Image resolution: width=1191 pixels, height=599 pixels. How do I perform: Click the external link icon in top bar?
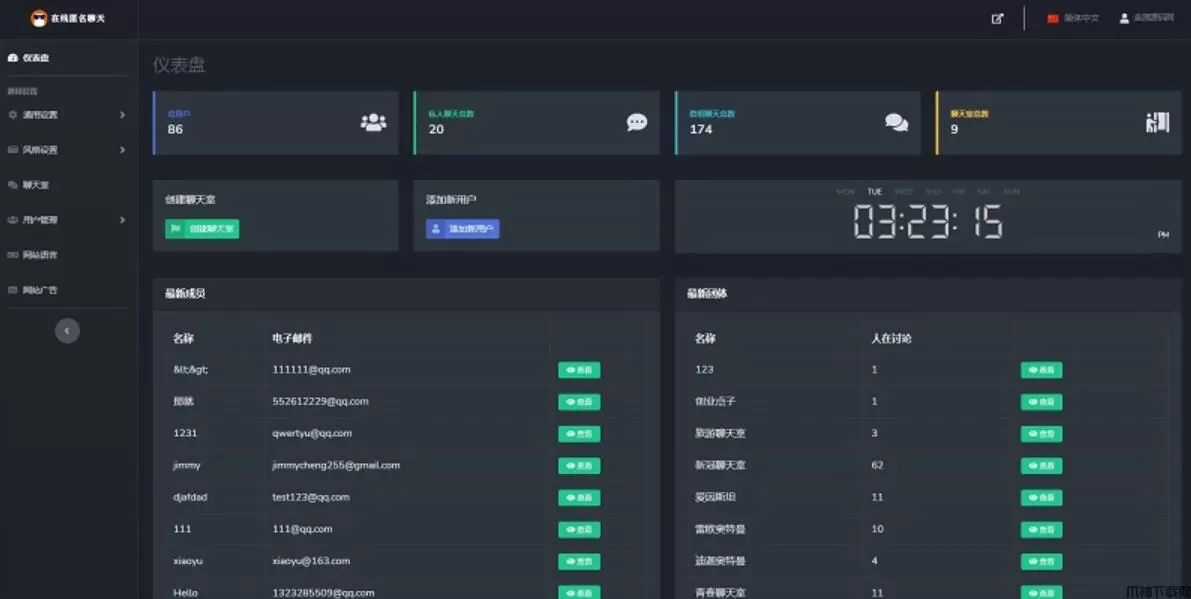997,18
